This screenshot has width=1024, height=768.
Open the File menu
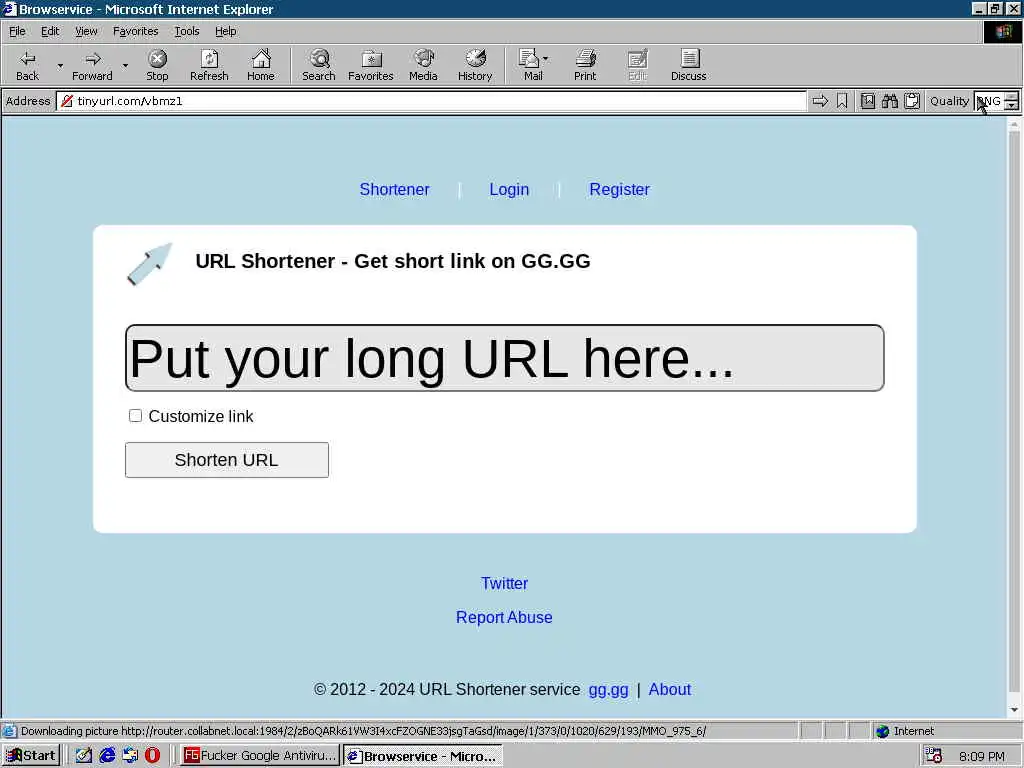pyautogui.click(x=17, y=31)
